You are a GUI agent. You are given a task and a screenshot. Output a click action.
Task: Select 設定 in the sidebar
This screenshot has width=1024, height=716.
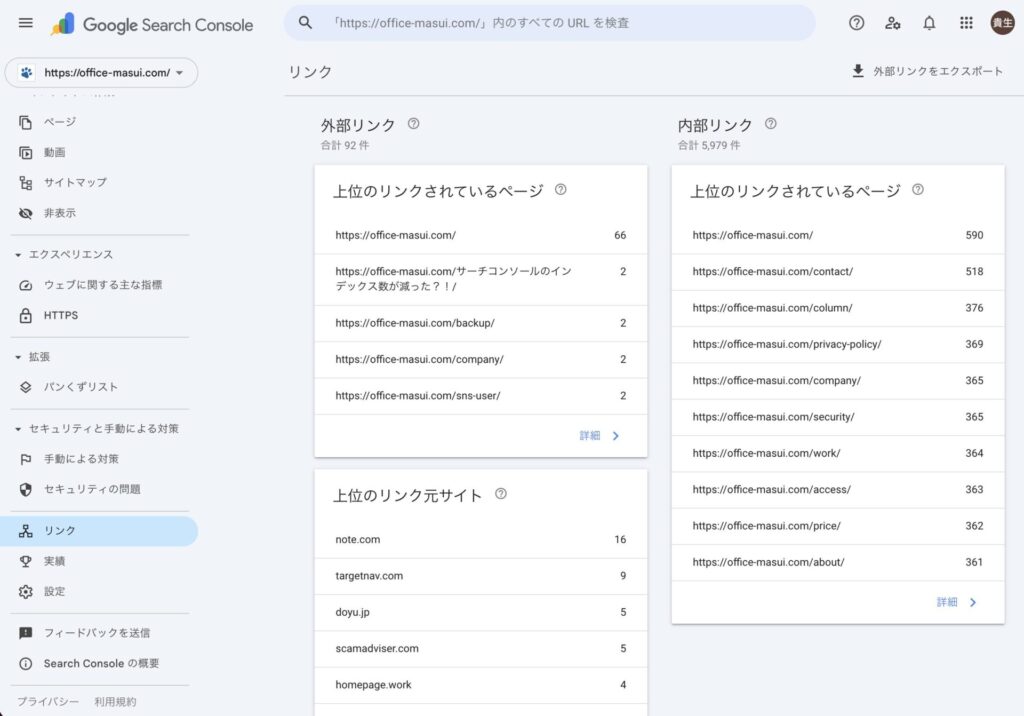[x=55, y=592]
